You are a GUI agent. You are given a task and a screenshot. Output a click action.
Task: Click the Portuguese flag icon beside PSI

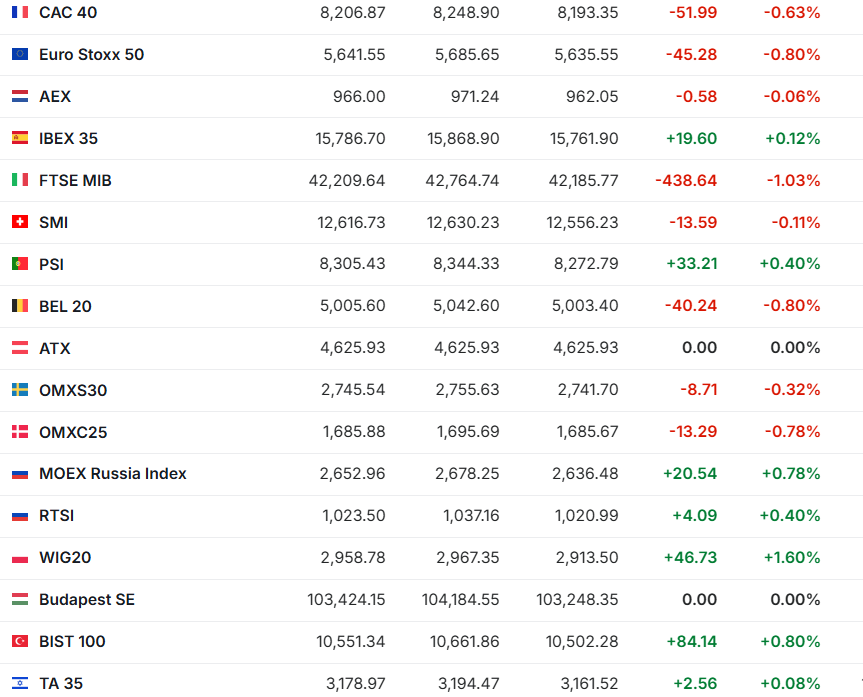click(20, 264)
